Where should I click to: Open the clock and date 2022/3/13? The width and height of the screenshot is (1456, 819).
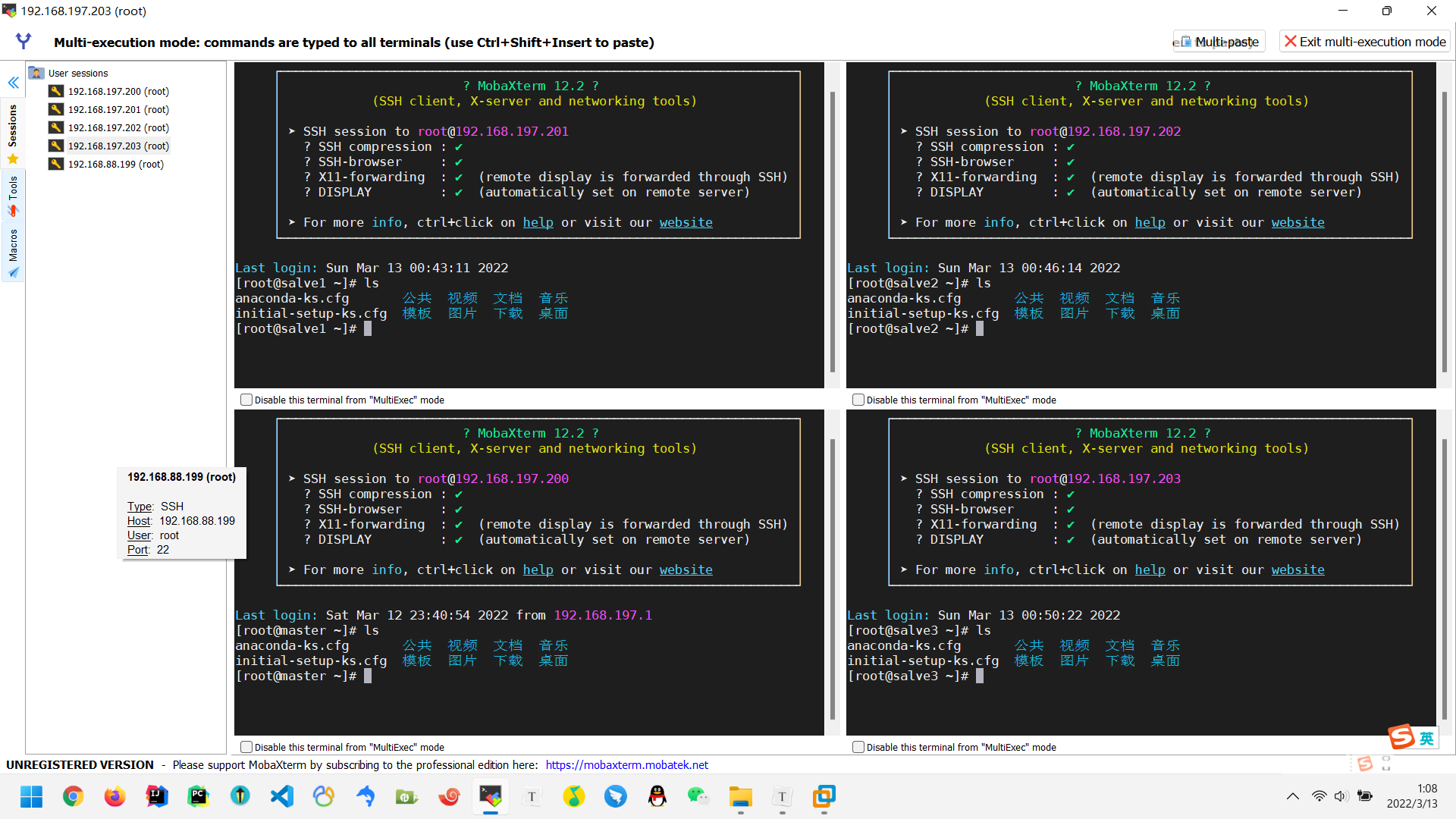coord(1411,796)
